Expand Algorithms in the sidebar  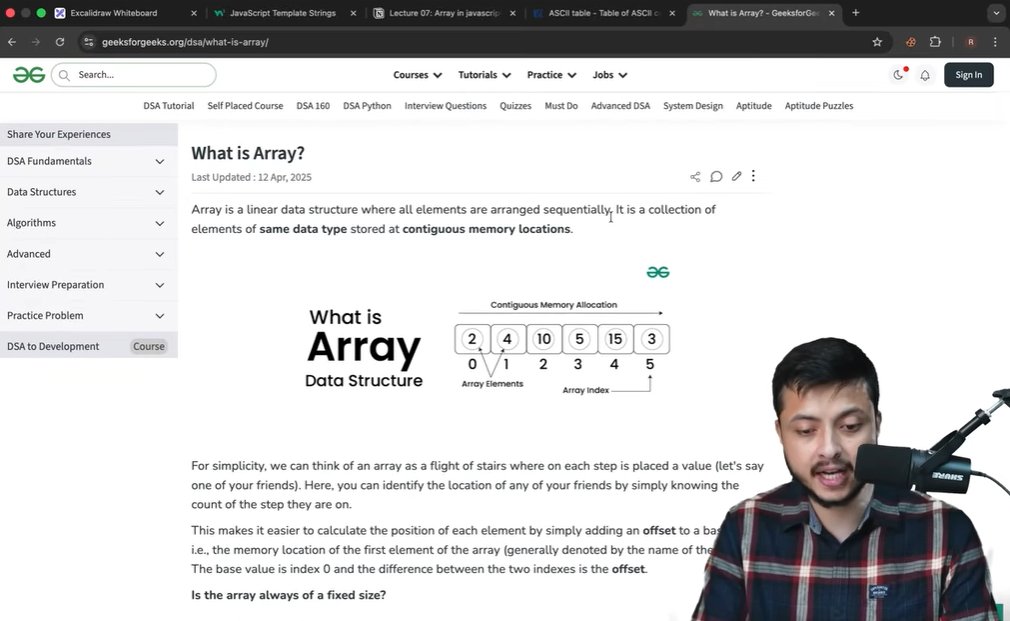(88, 223)
